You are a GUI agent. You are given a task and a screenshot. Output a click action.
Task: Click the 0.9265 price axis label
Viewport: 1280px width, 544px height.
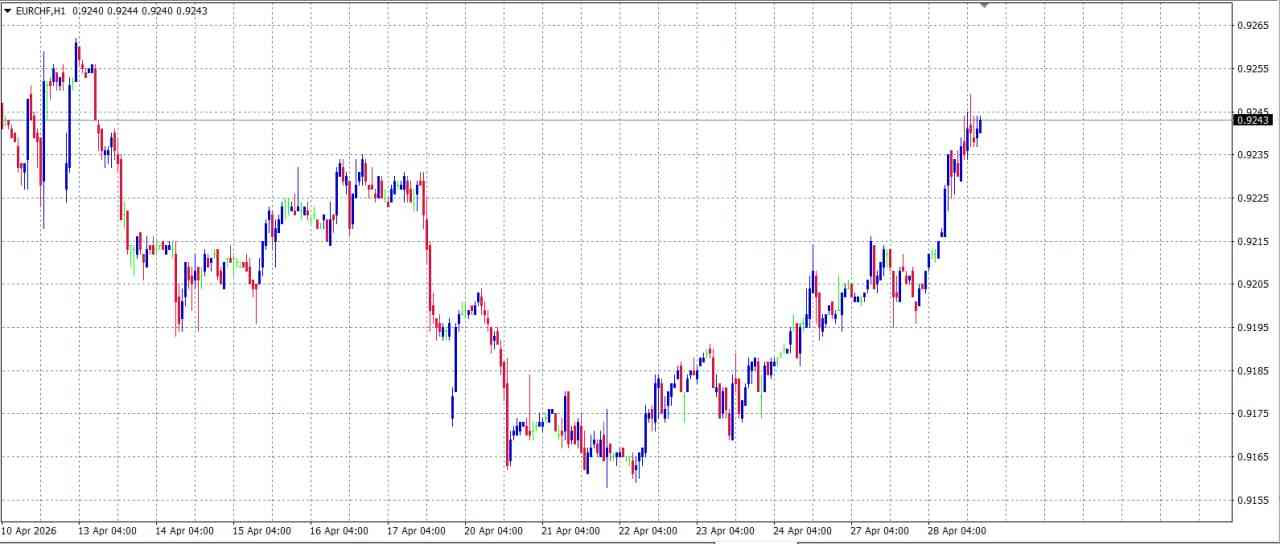(1253, 25)
